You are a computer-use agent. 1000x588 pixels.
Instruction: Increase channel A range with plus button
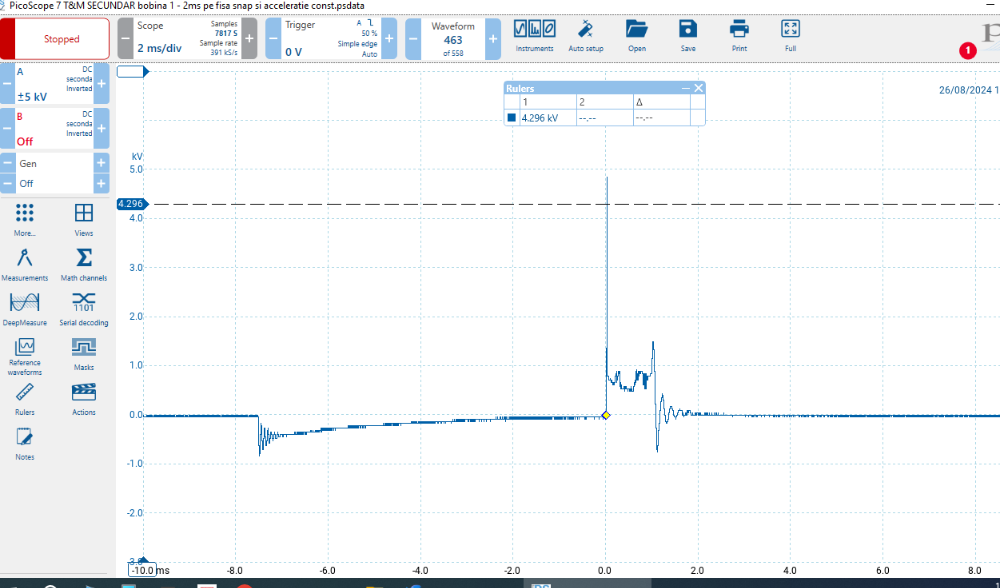click(x=101, y=84)
